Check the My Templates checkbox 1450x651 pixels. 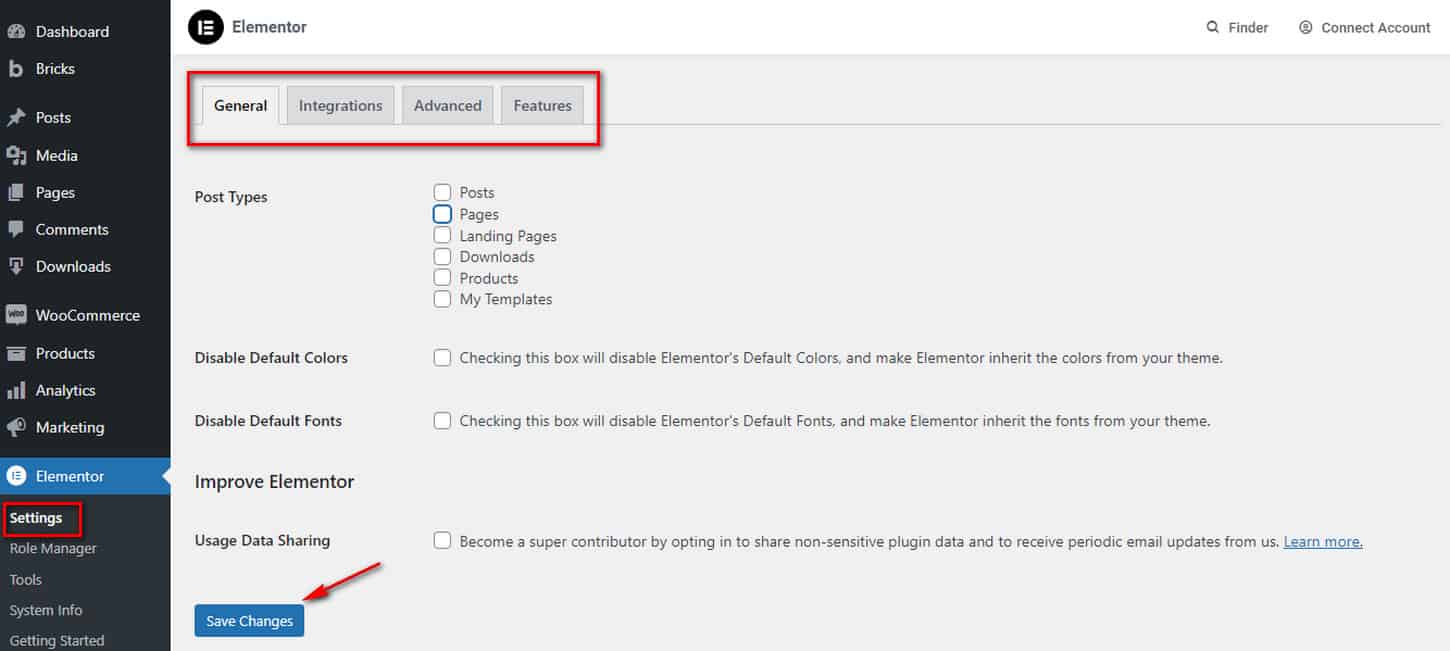442,299
